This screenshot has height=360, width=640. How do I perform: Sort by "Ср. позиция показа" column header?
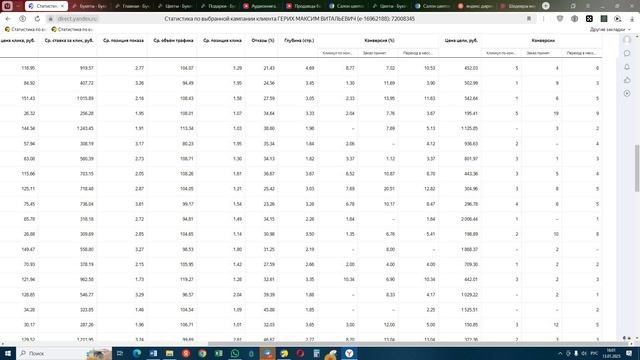point(123,40)
